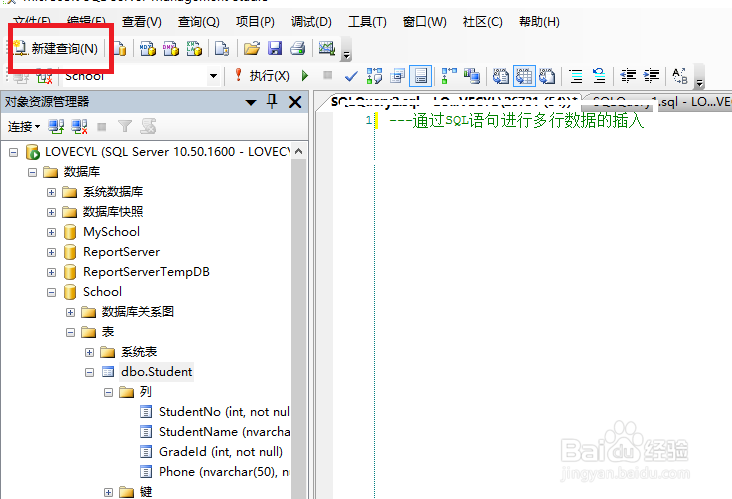Image resolution: width=732 pixels, height=499 pixels.
Task: Expand the ReportServerTempDB database node
Action: (x=51, y=272)
